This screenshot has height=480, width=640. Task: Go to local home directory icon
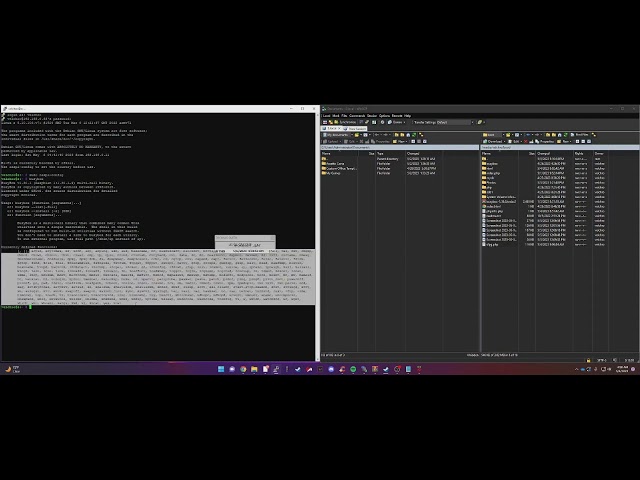point(408,135)
